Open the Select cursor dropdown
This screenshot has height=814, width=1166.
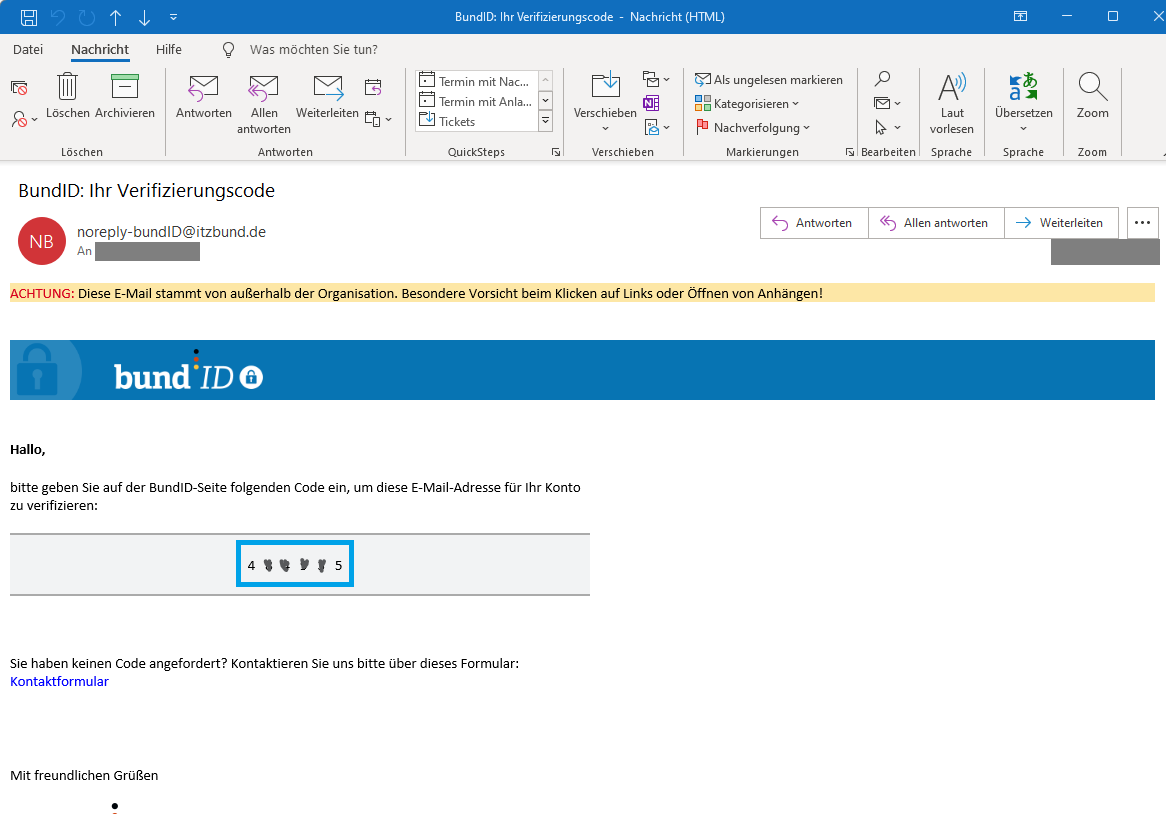point(887,127)
